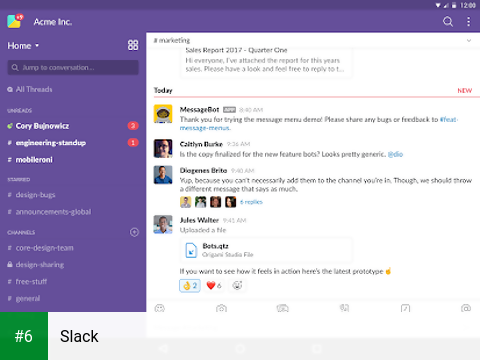Image resolution: width=480 pixels, height=360 pixels.
Task: View Diogenes Brito's avatar
Action: coord(163,175)
